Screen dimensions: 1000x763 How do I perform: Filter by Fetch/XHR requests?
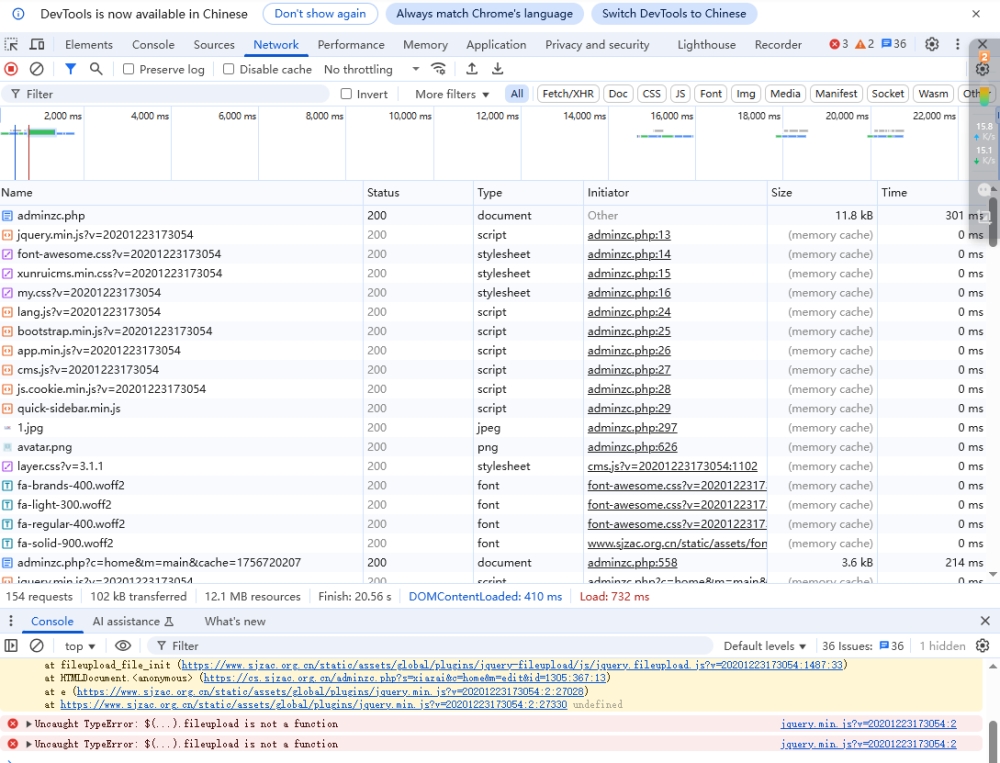pos(568,94)
